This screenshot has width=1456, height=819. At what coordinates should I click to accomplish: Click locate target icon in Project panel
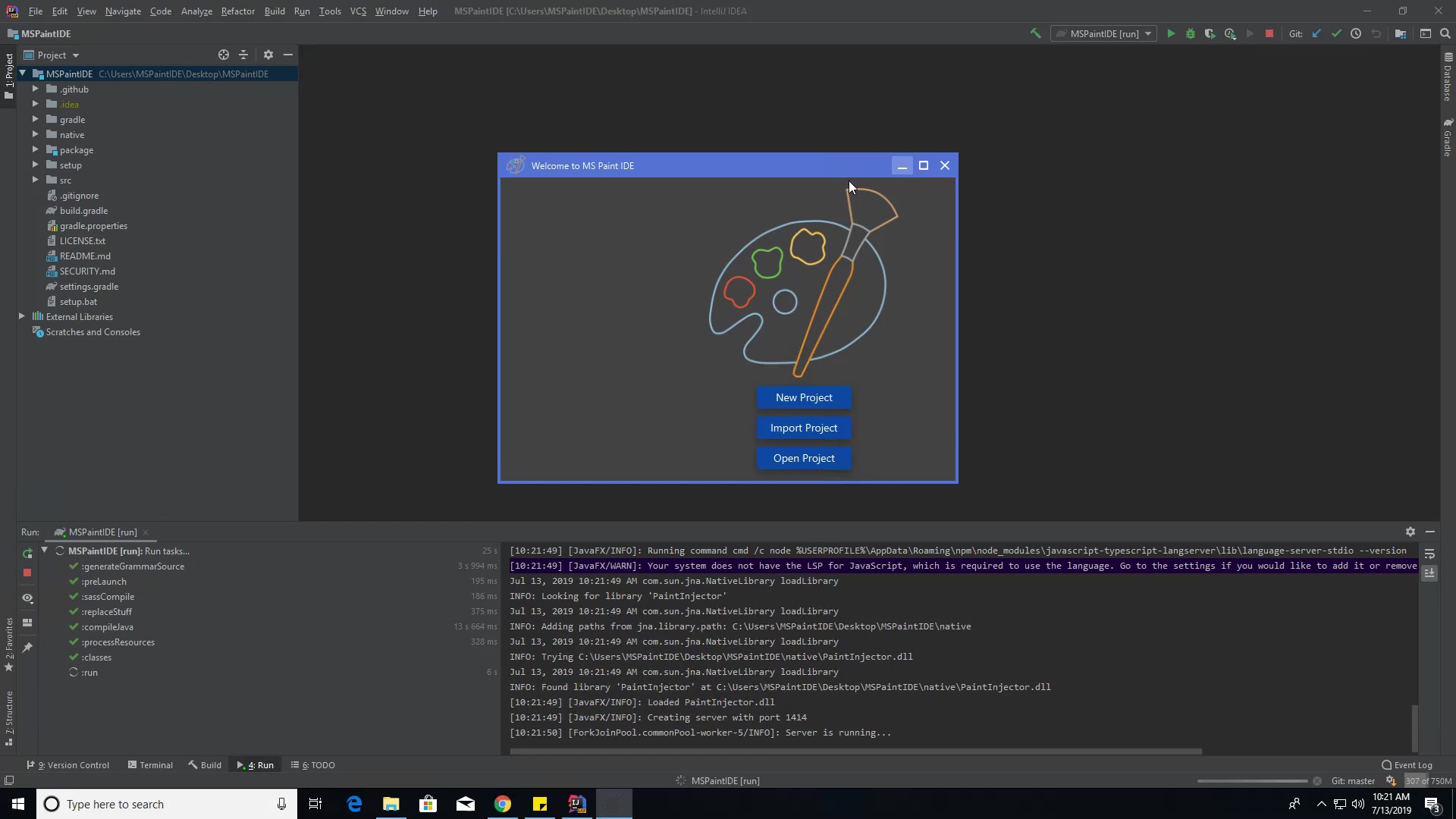tap(224, 55)
